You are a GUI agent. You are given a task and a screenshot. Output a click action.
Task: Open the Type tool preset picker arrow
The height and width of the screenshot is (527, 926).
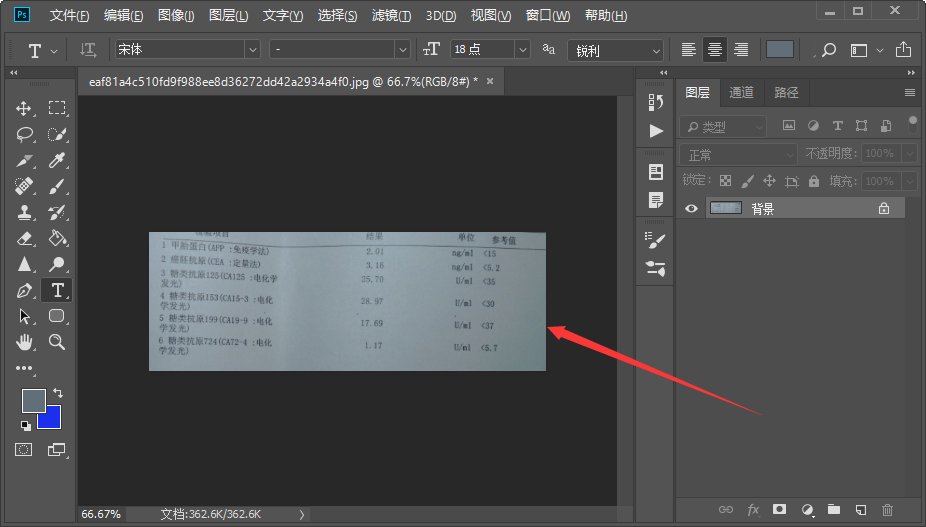(54, 51)
